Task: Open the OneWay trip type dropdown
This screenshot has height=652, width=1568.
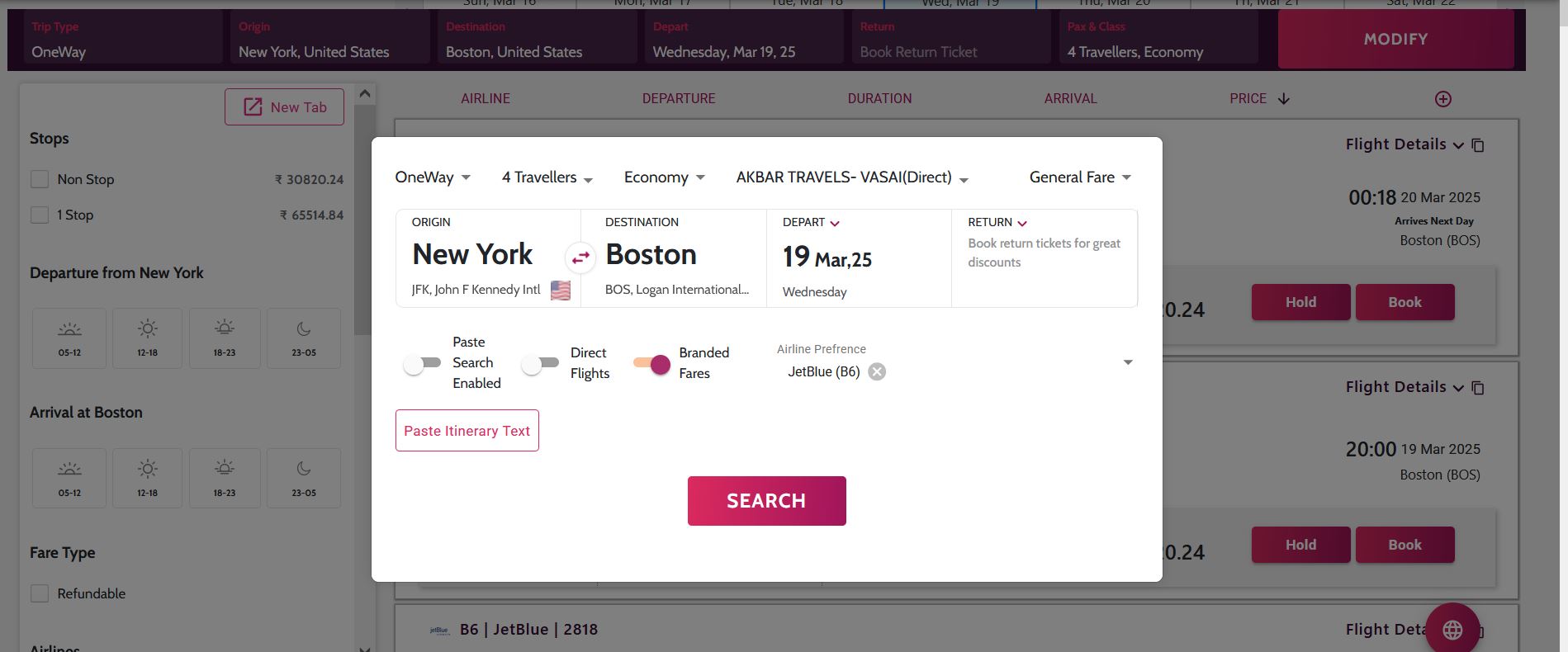Action: [433, 177]
